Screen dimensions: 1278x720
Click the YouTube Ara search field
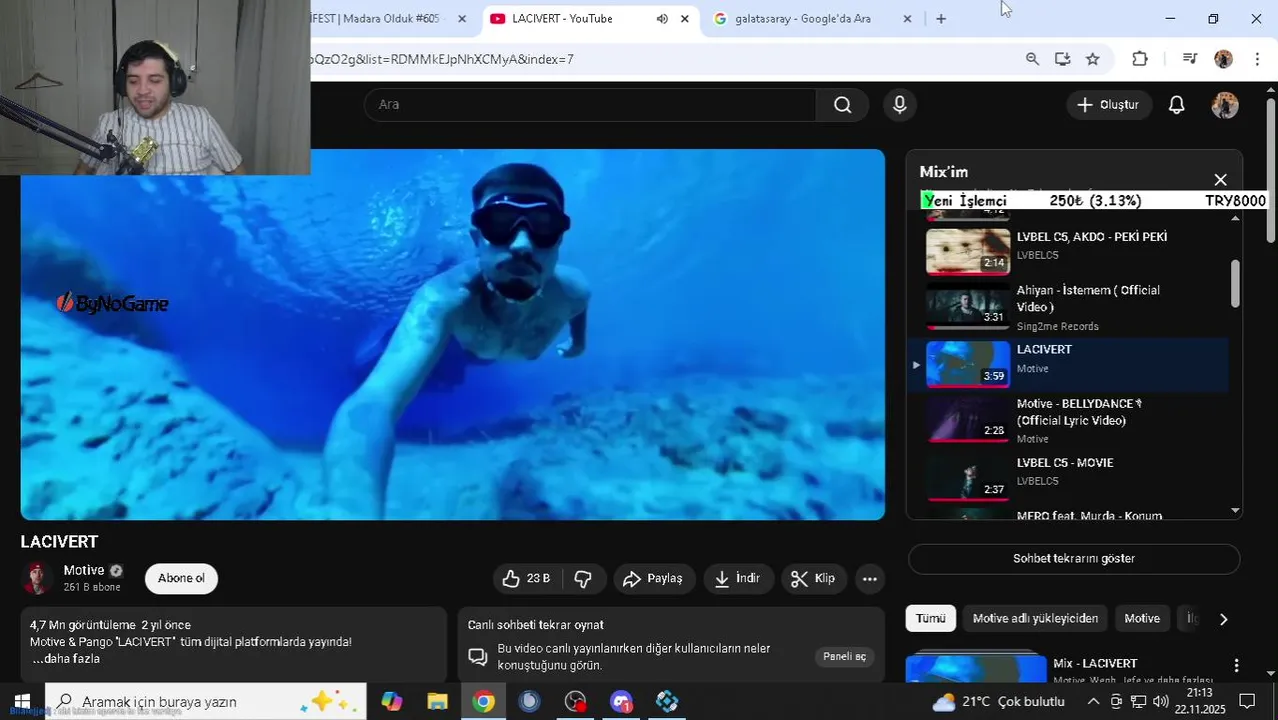590,105
